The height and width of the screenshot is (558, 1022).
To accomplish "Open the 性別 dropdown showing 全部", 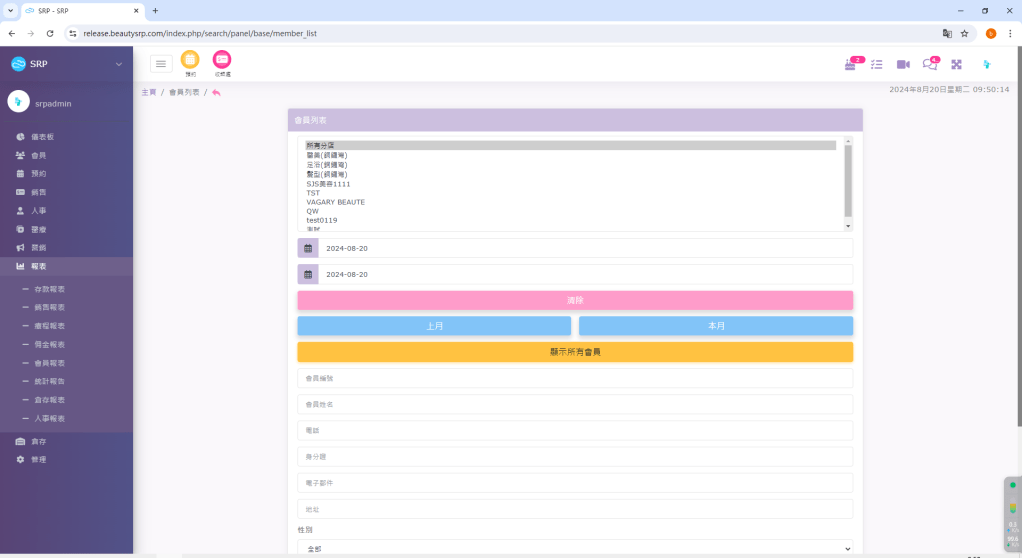I will [x=575, y=548].
